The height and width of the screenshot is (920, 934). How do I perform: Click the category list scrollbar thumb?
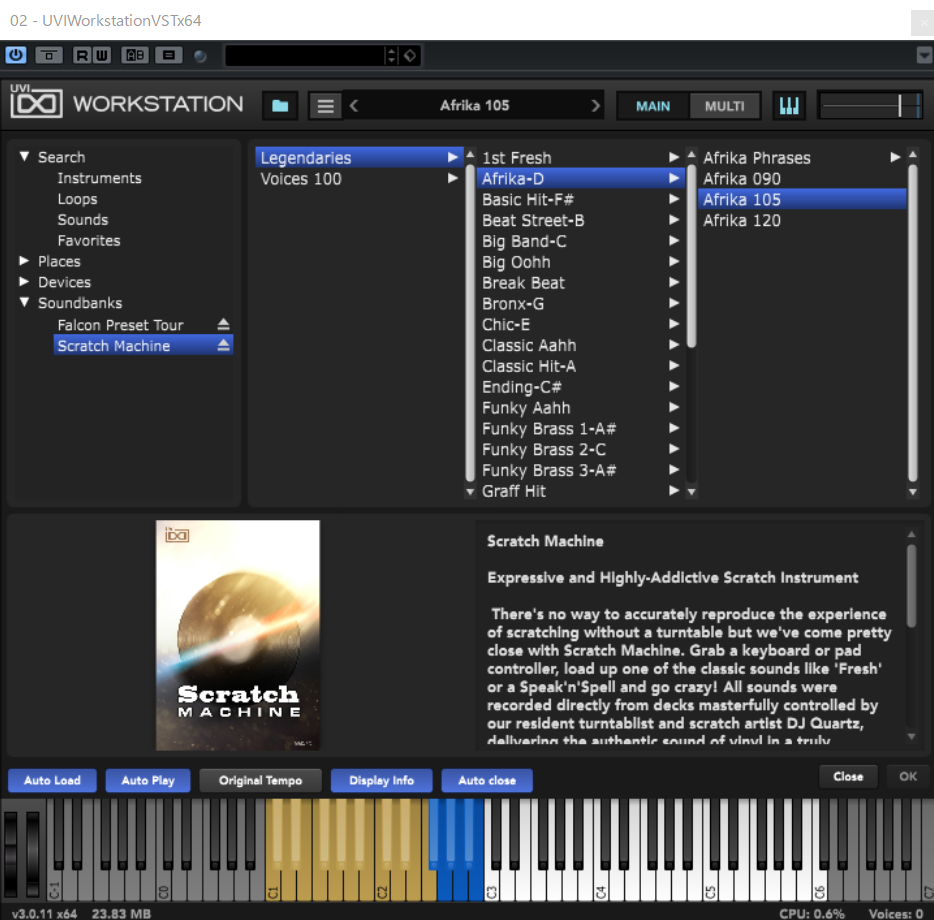coord(692,256)
